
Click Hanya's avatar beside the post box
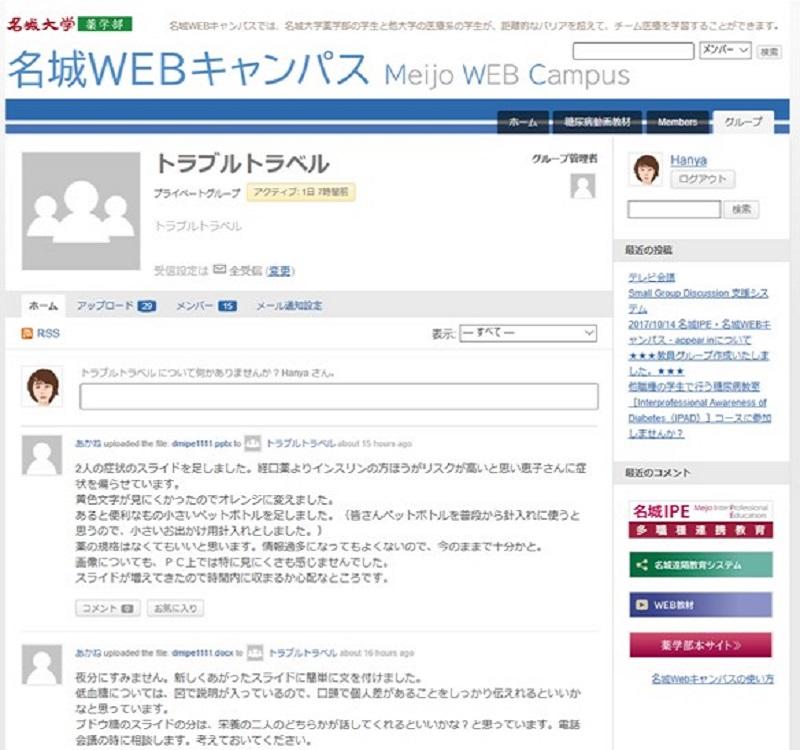tap(42, 387)
